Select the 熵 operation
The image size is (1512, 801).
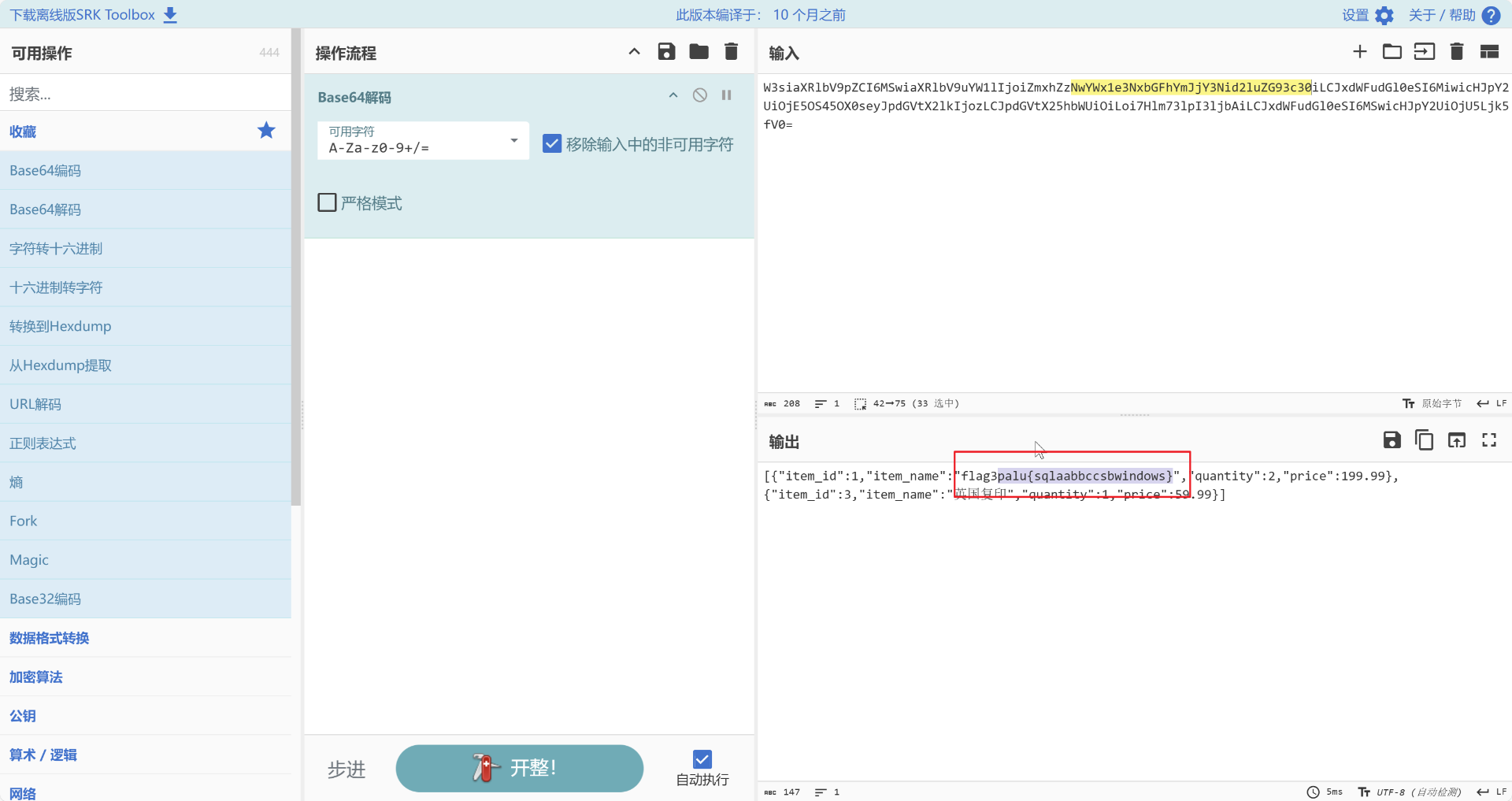point(146,482)
